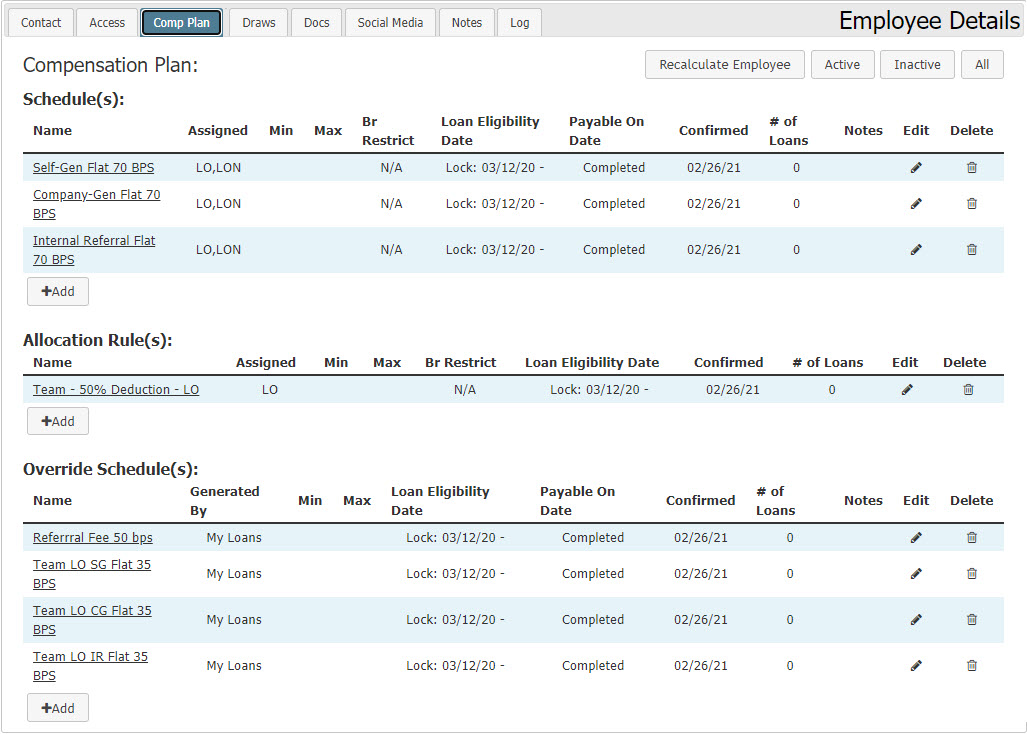The width and height of the screenshot is (1027, 734).
Task: Filter compensation plans by Inactive
Action: [x=917, y=65]
